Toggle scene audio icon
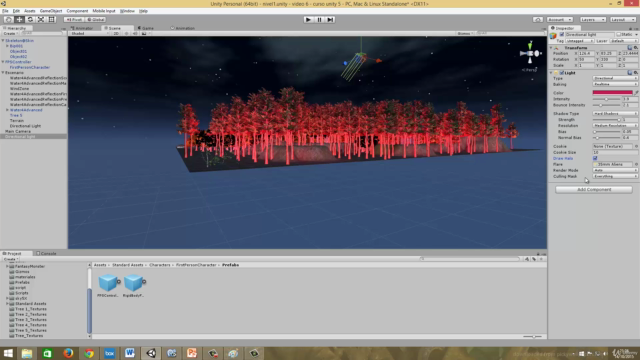 (x=135, y=33)
